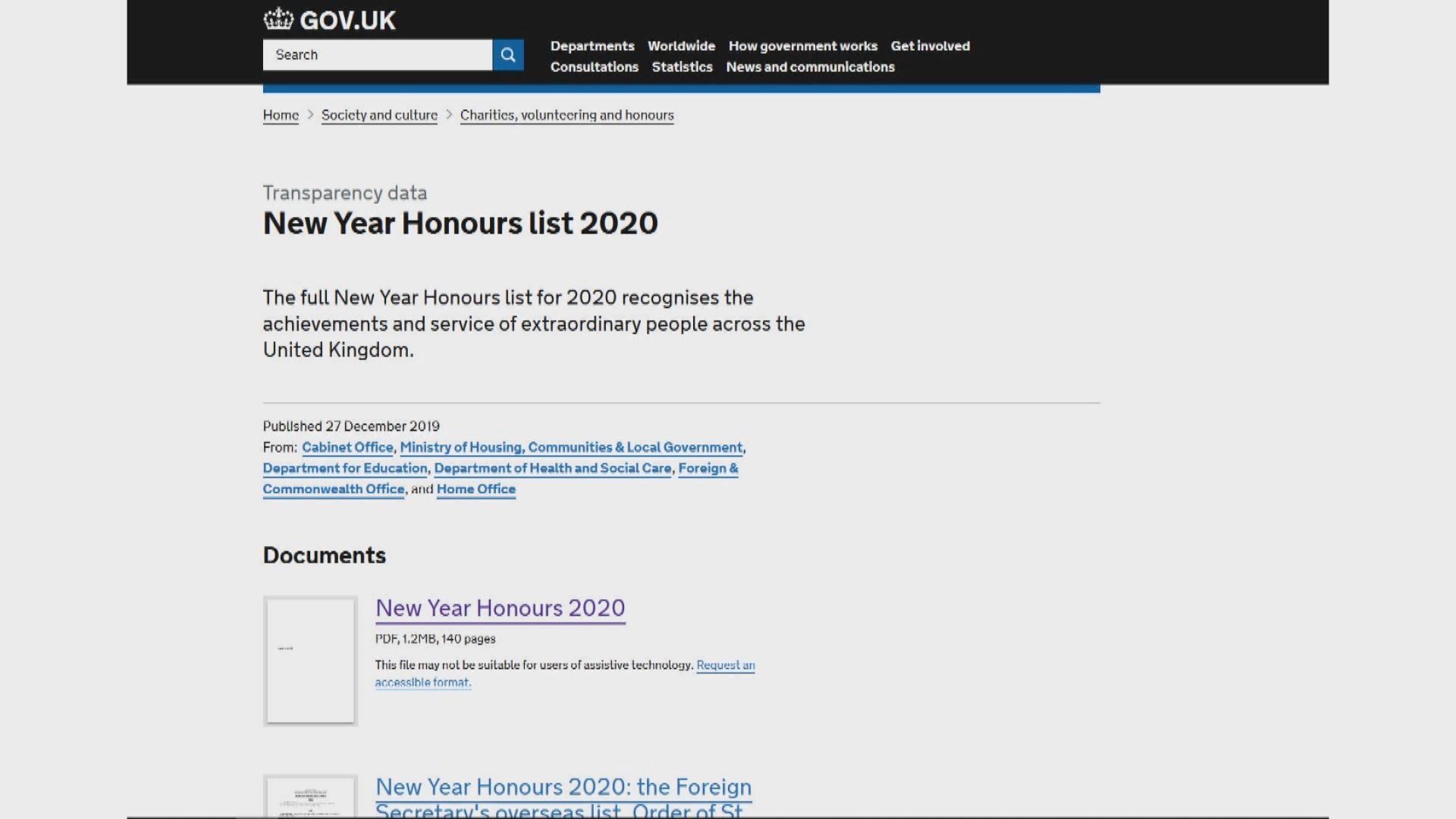Visit Department of Health and Social Care
Screen dimensions: 1456x819
[552, 469]
